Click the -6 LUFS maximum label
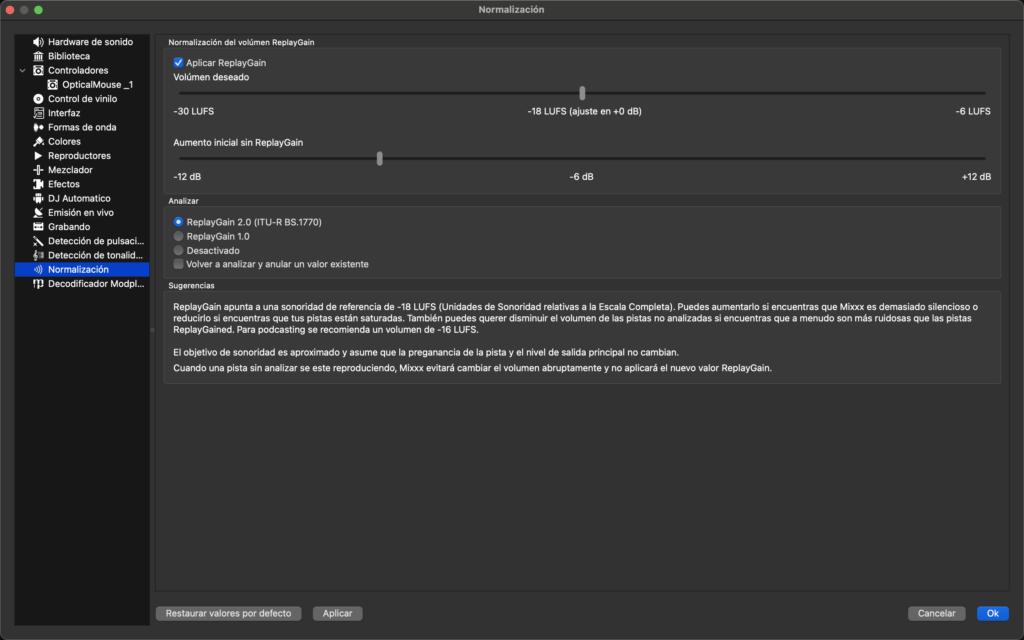Viewport: 1024px width, 640px height. point(973,111)
